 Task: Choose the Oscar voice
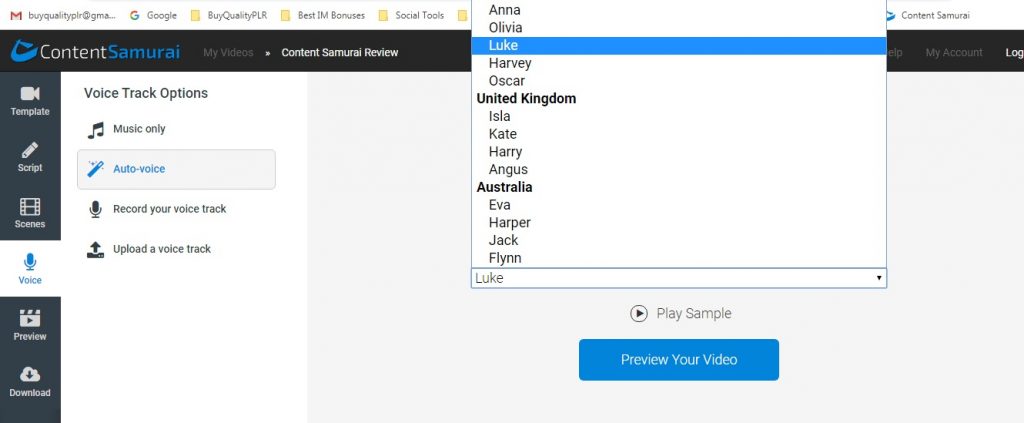[x=679, y=81]
